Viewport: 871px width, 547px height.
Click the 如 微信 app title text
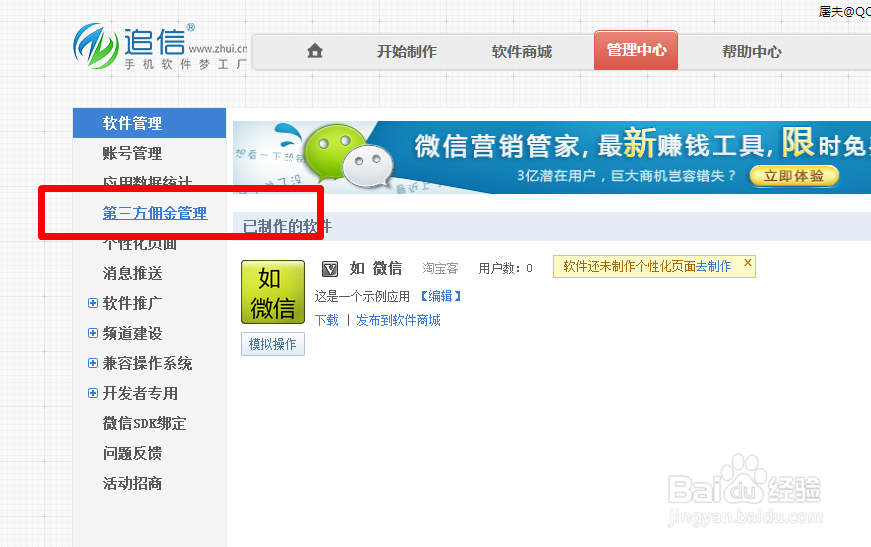(376, 269)
